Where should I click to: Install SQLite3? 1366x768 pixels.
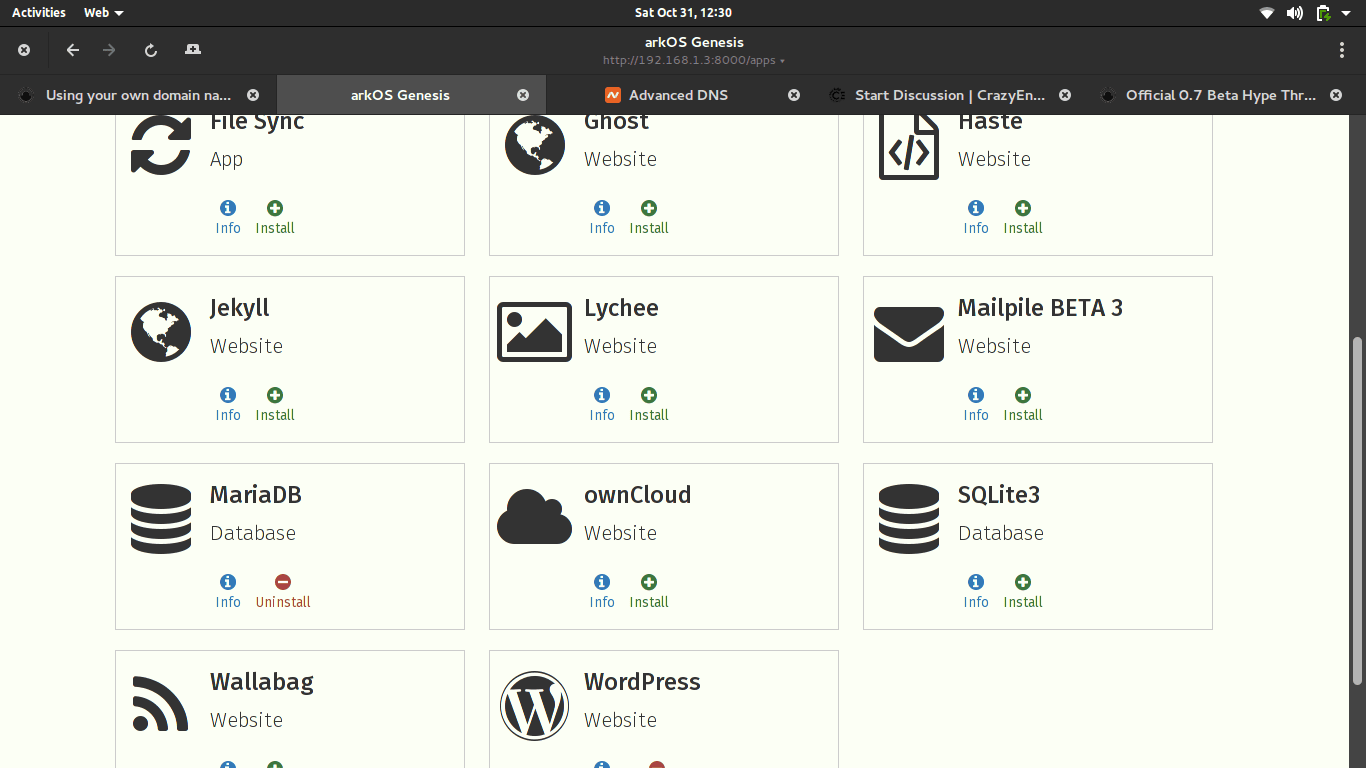pyautogui.click(x=1023, y=591)
